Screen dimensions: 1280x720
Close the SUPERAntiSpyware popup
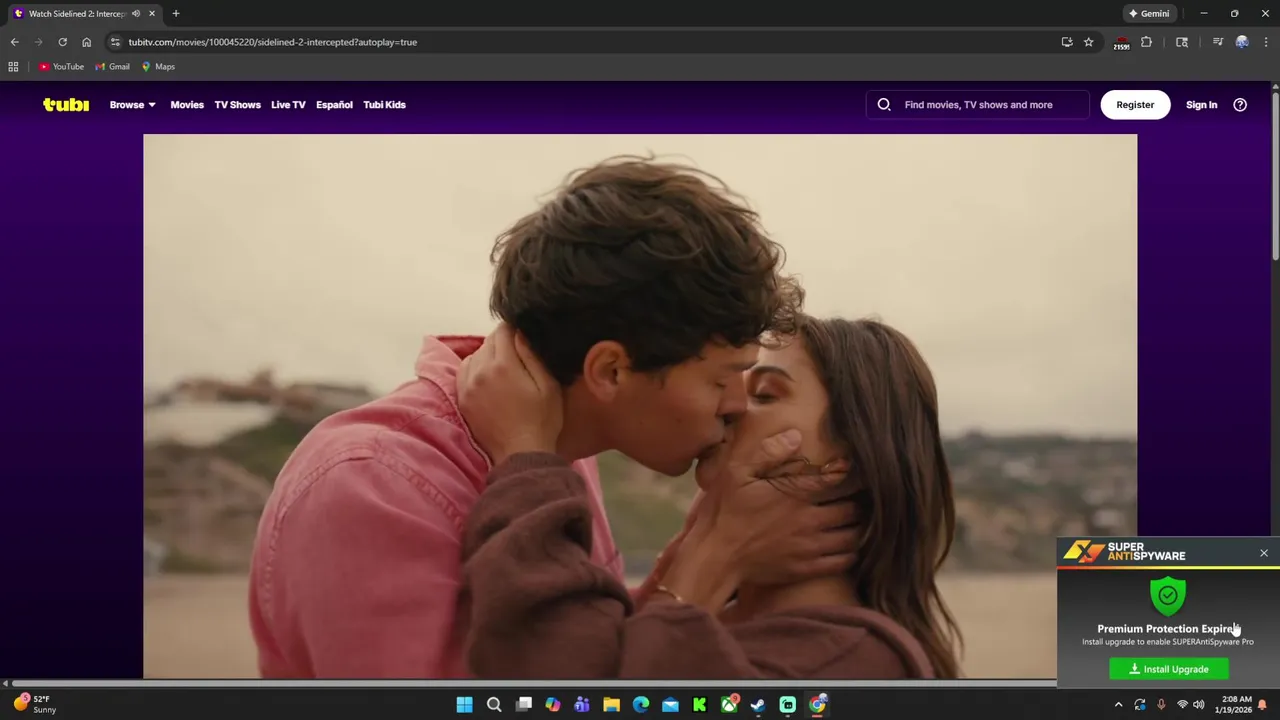(x=1264, y=553)
